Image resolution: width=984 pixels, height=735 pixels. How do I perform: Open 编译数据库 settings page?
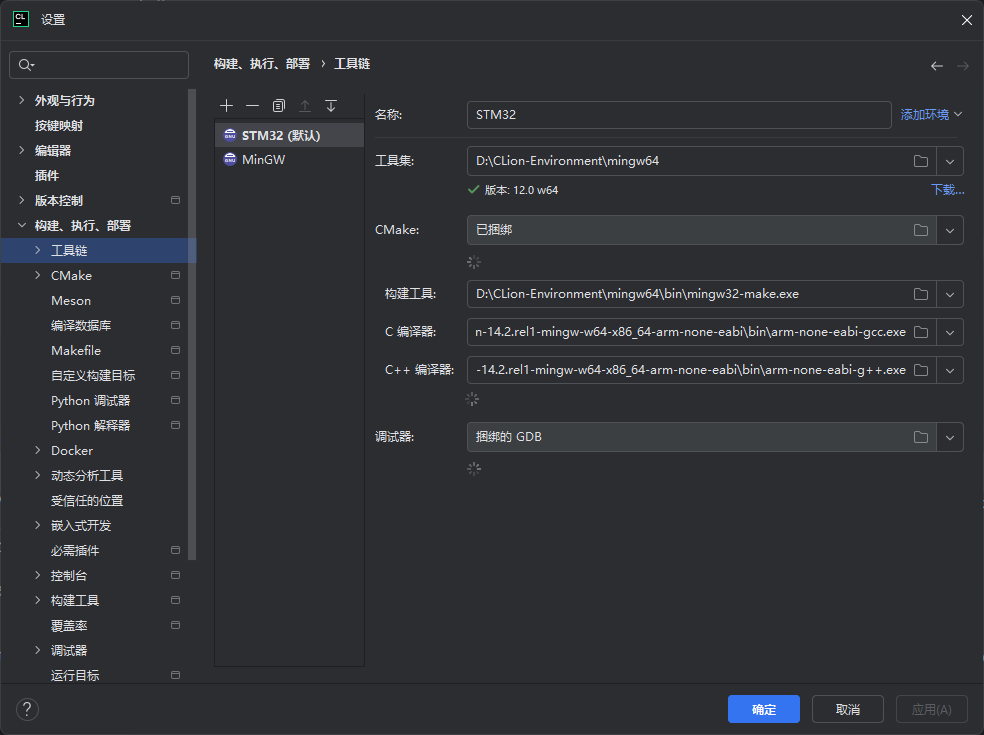[81, 325]
